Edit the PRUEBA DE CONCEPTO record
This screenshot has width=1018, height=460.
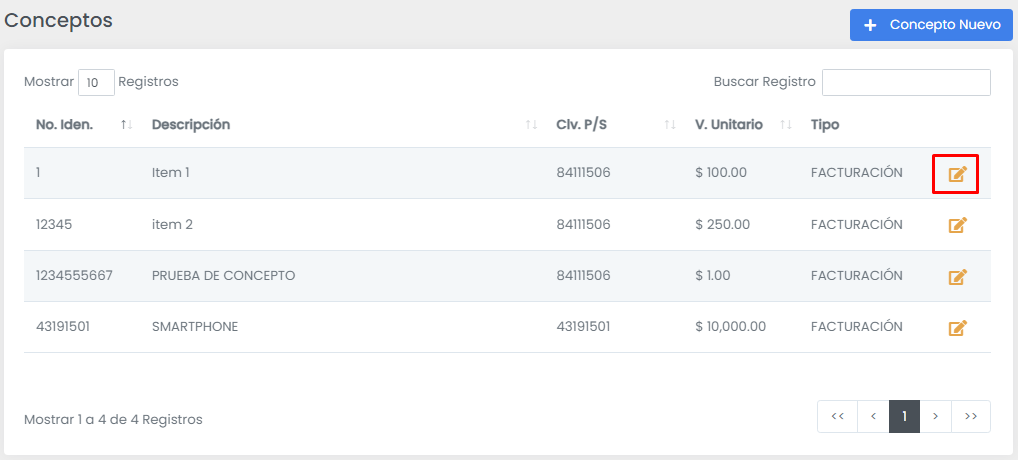point(958,277)
